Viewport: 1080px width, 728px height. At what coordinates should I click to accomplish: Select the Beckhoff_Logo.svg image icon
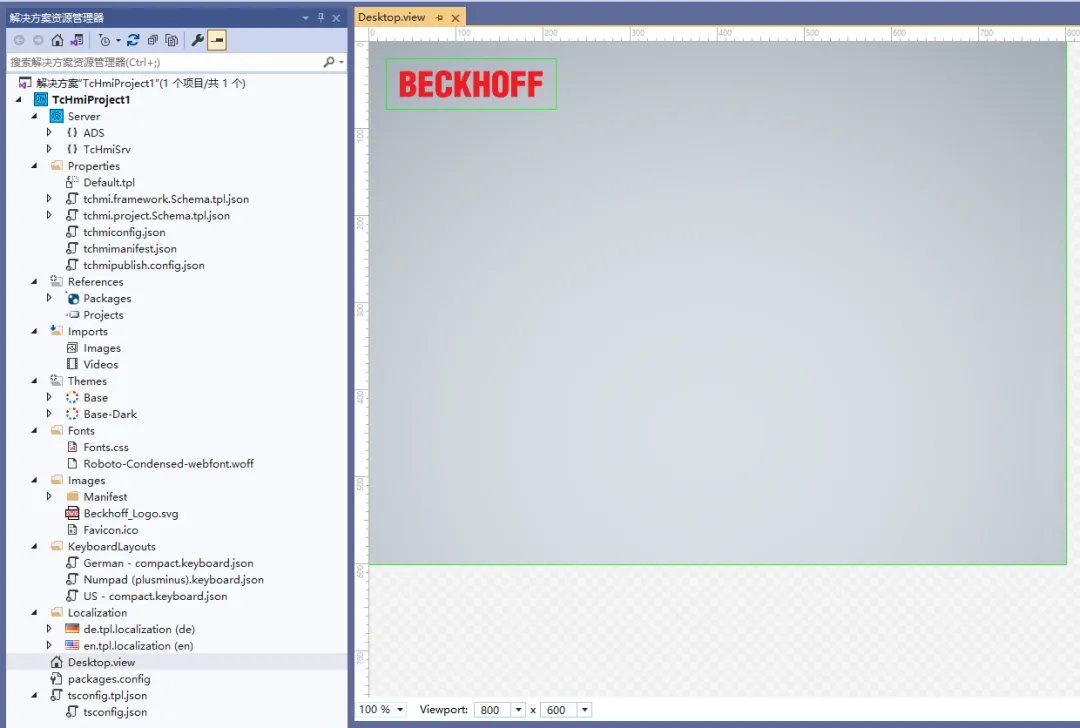72,513
